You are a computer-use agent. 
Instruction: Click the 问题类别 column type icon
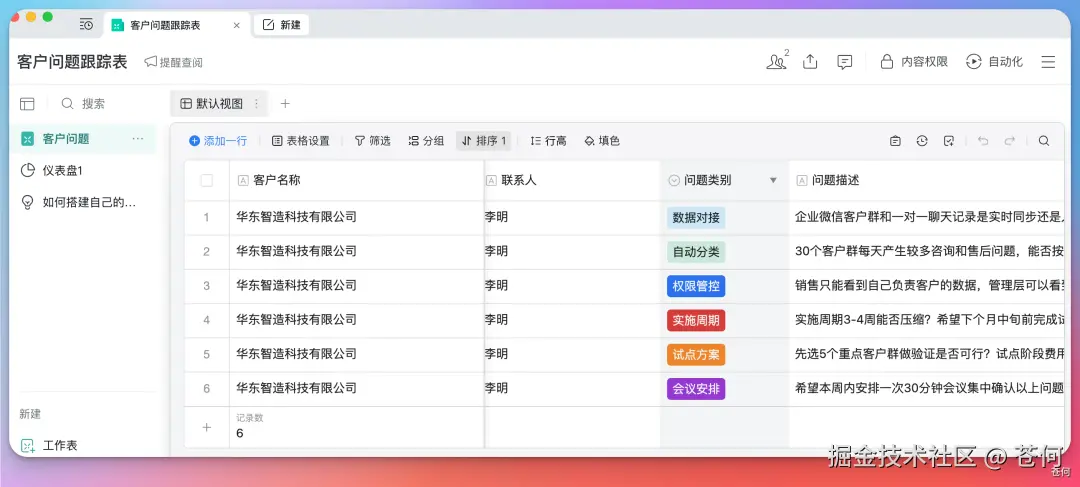(674, 180)
